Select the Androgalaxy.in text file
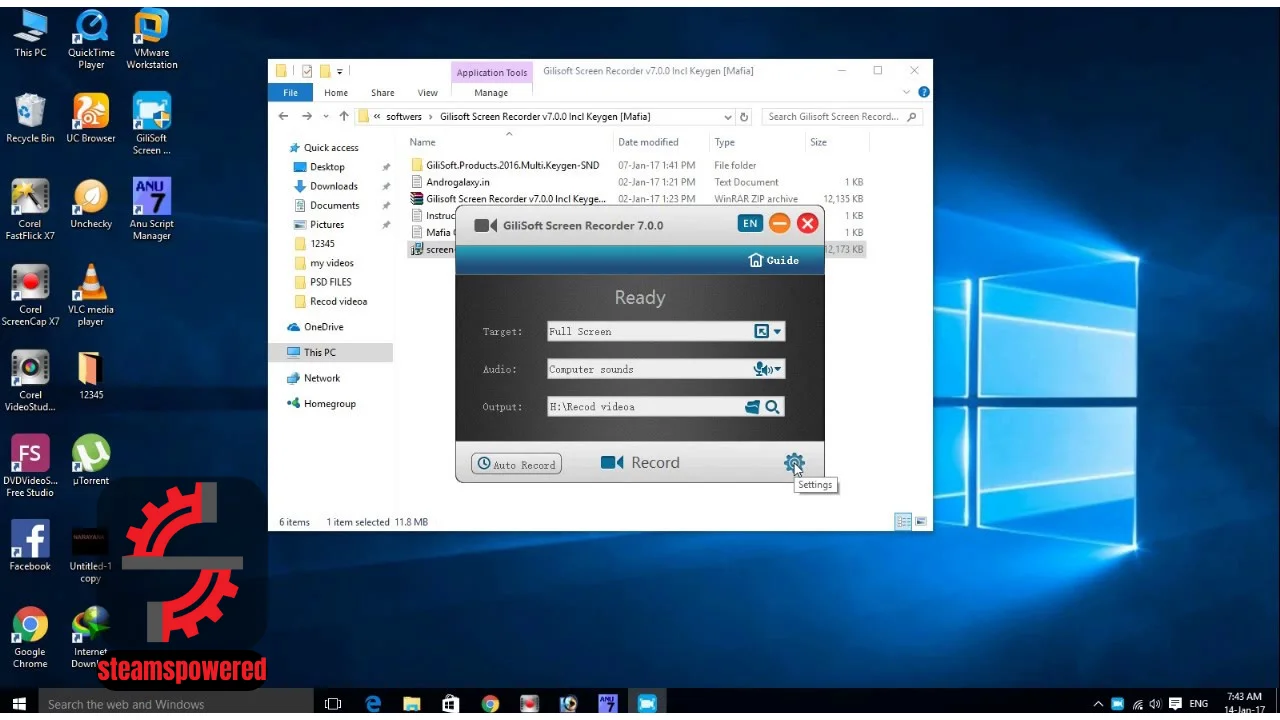 [x=458, y=182]
